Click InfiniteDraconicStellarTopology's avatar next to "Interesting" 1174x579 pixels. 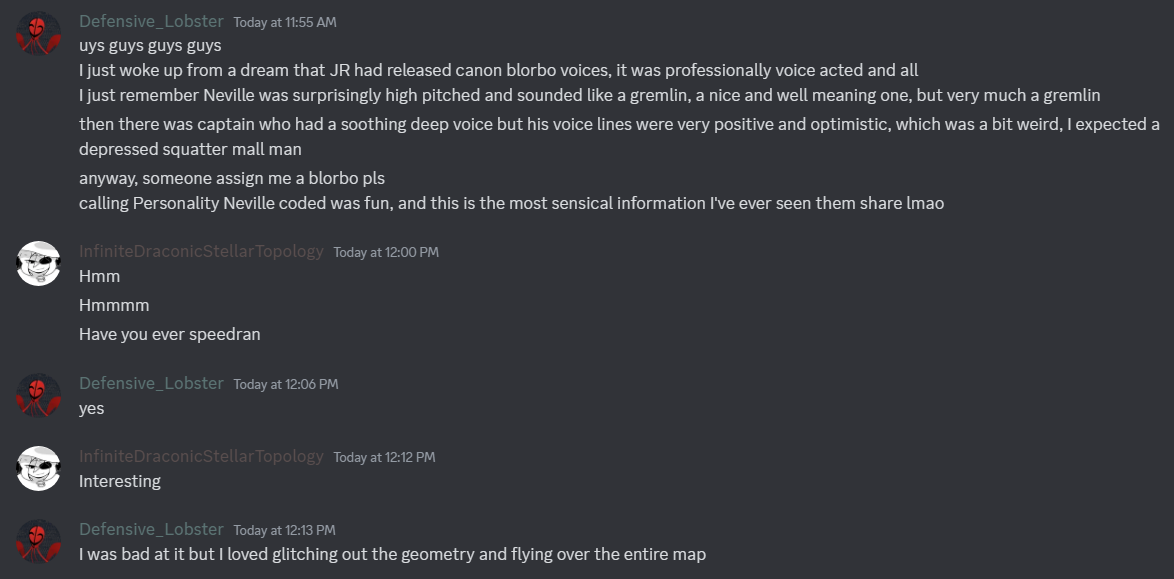click(39, 468)
